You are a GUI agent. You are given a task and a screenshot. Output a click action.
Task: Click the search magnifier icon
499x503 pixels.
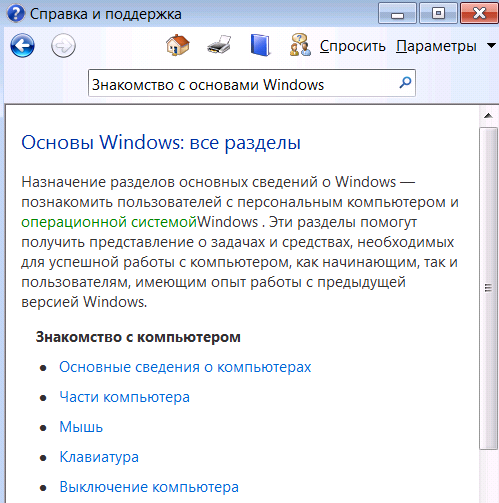click(x=405, y=82)
